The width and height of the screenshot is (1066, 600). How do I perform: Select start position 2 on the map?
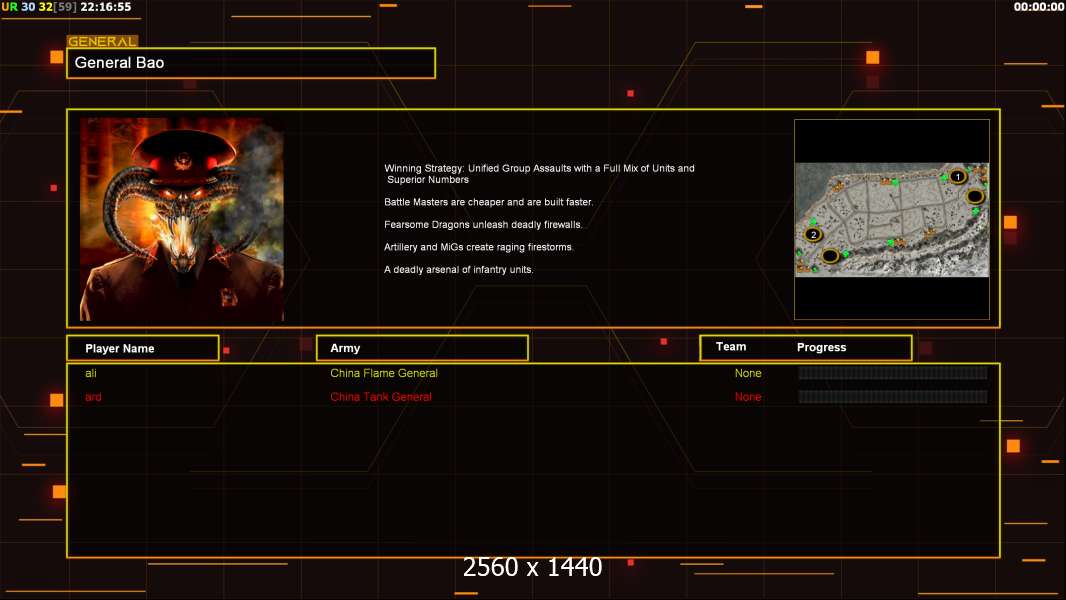[x=813, y=234]
